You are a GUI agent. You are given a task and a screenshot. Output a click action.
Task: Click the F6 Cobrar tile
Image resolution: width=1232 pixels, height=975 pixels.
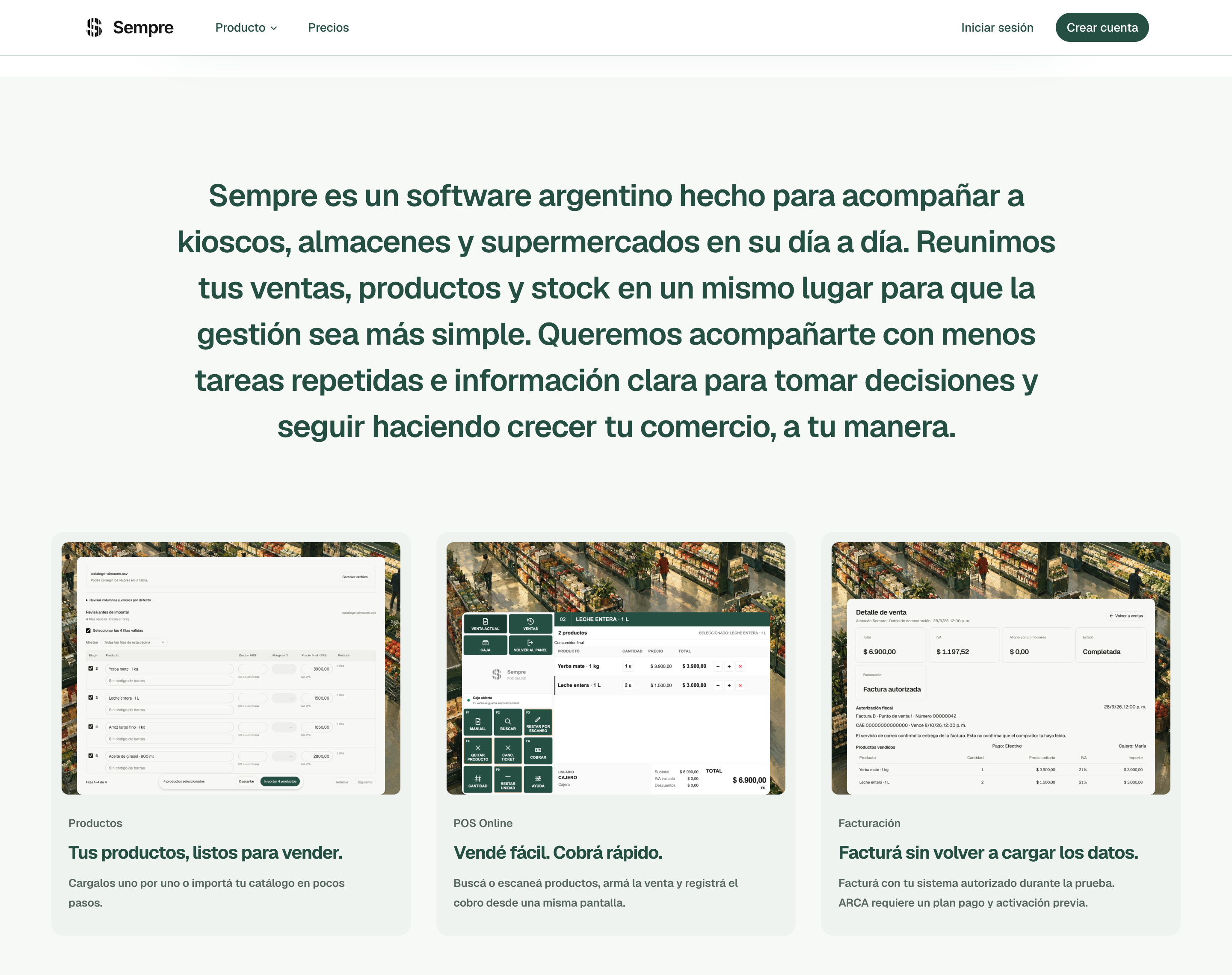pos(538,751)
